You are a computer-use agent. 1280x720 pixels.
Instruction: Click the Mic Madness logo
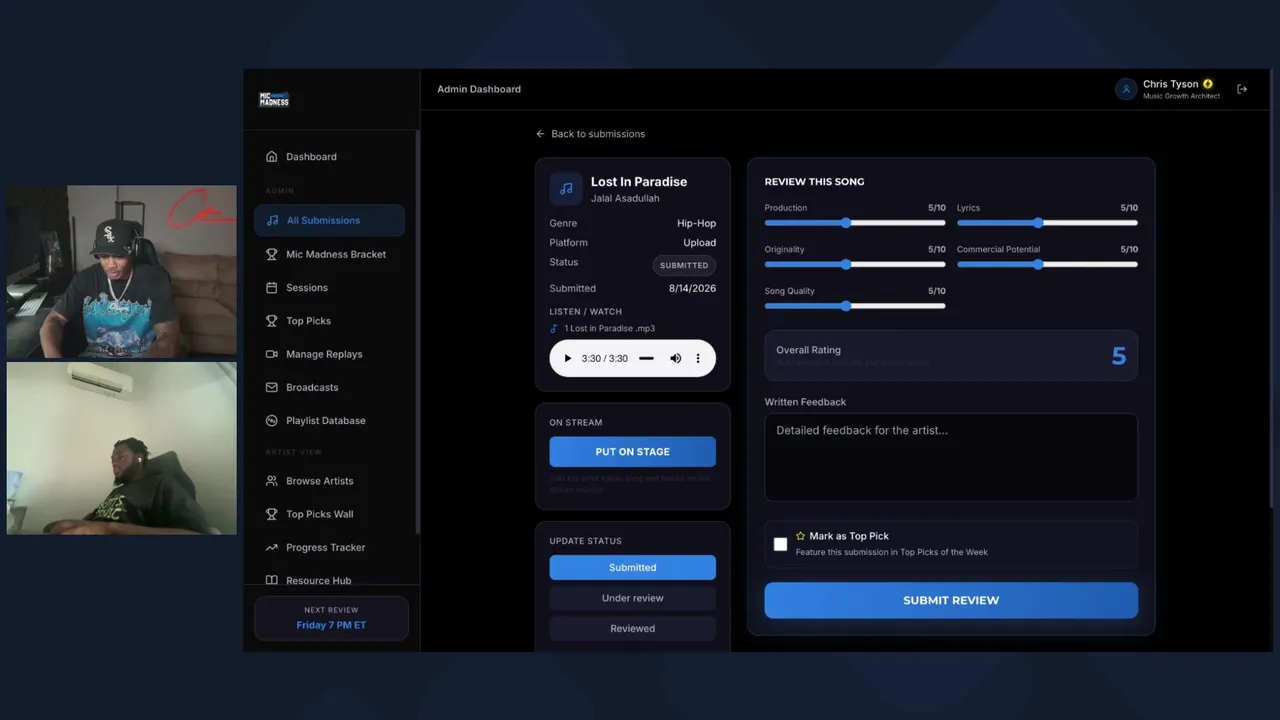[x=274, y=99]
